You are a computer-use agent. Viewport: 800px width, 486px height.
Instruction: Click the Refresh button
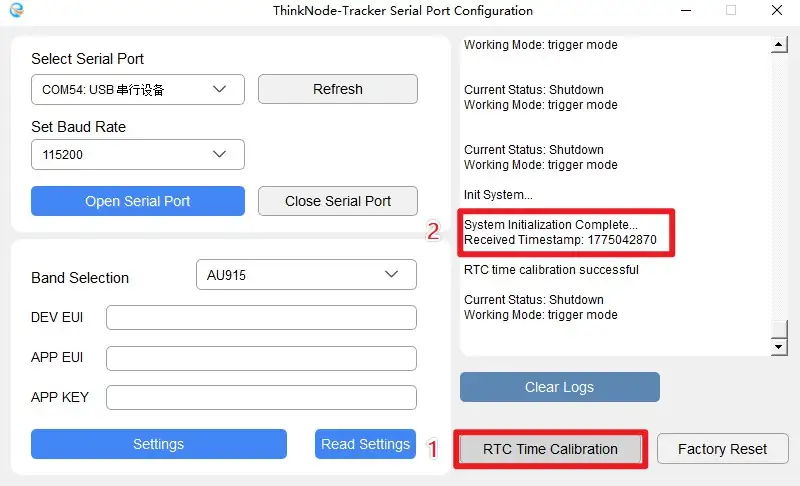pos(338,89)
